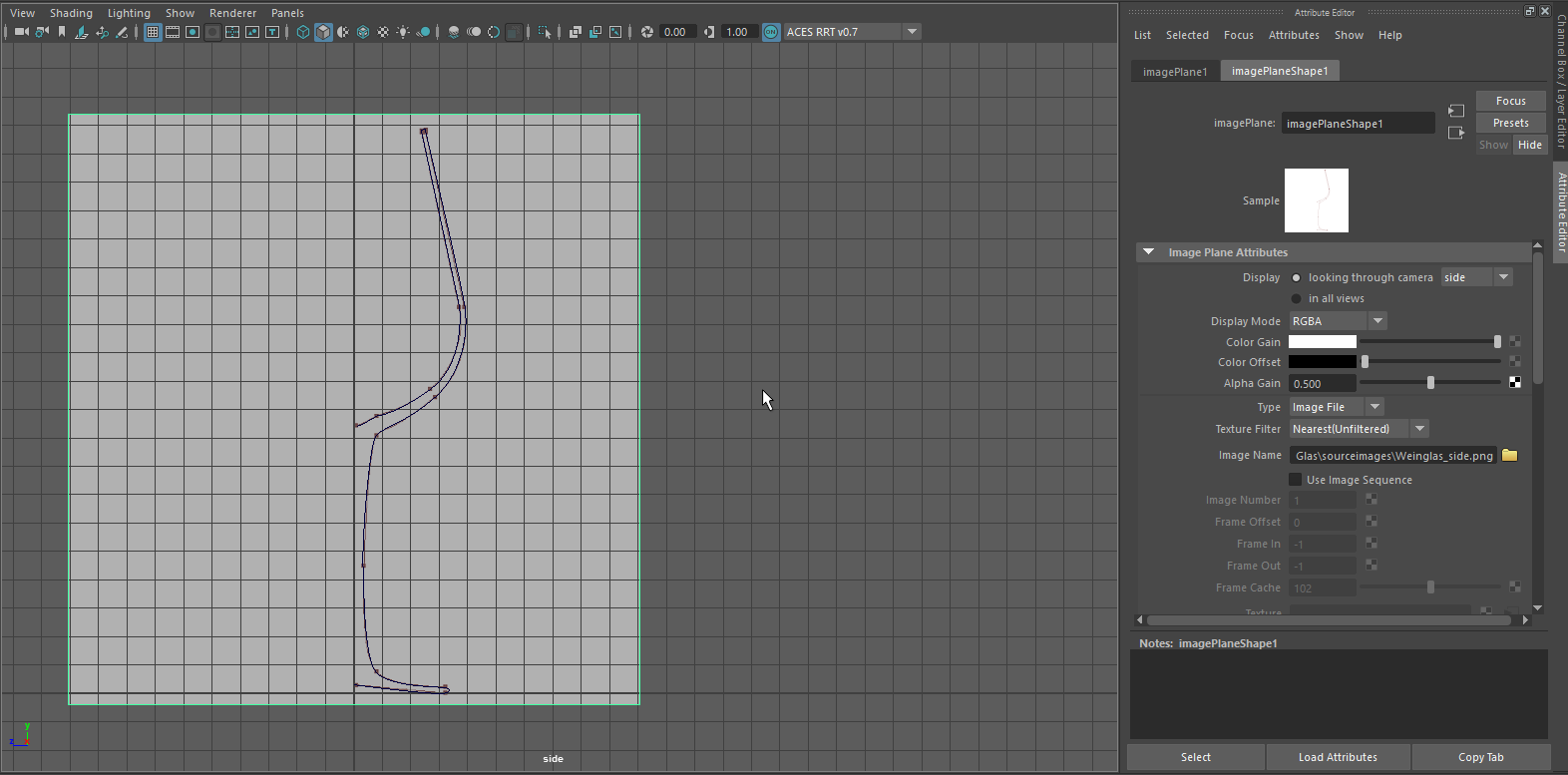Click the Load Attributes button
The width and height of the screenshot is (1568, 775).
pos(1338,757)
